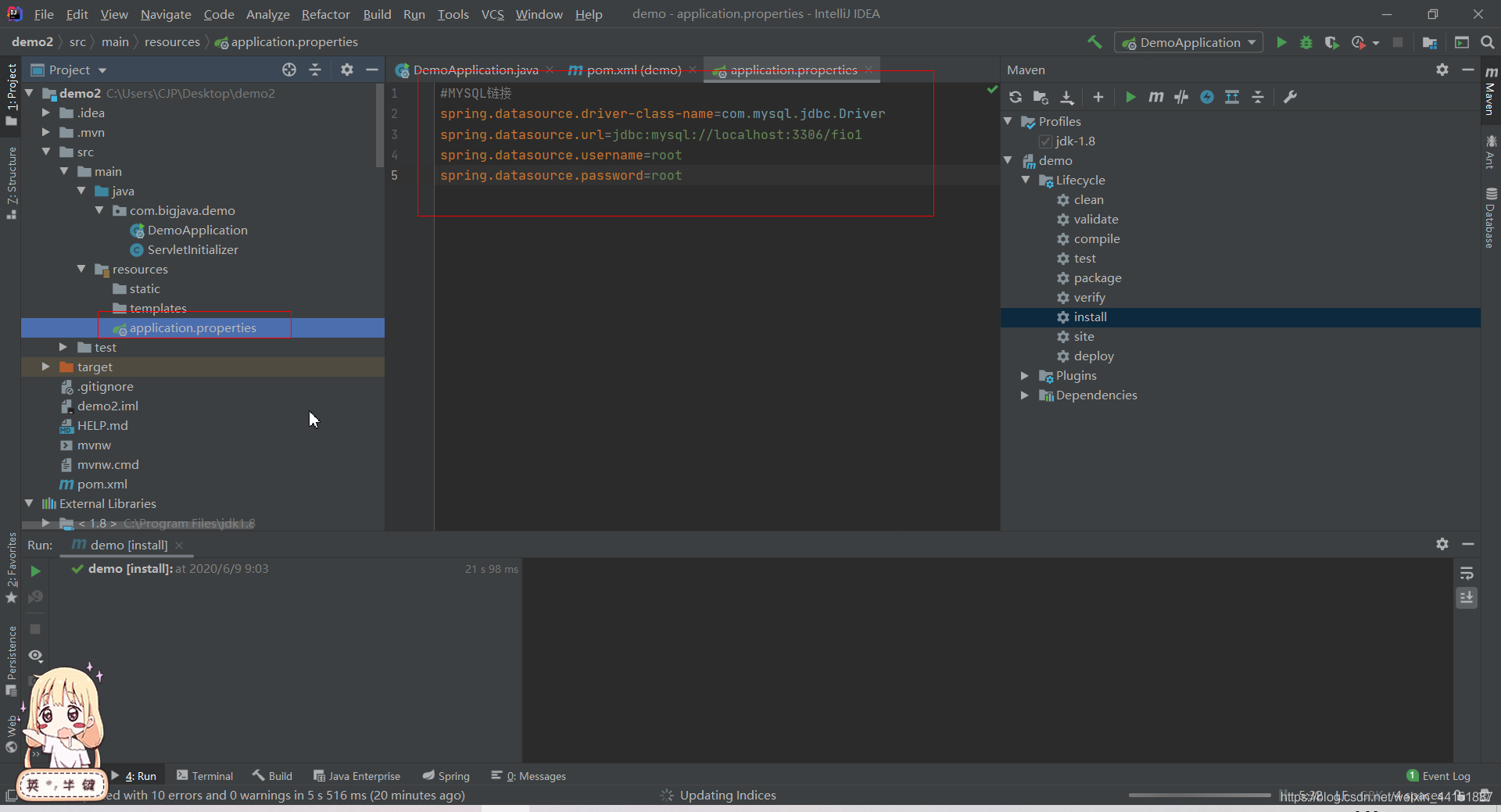Toggle skip tests mode in Maven toolbar
Viewport: 1501px width, 812px height.
[1181, 97]
